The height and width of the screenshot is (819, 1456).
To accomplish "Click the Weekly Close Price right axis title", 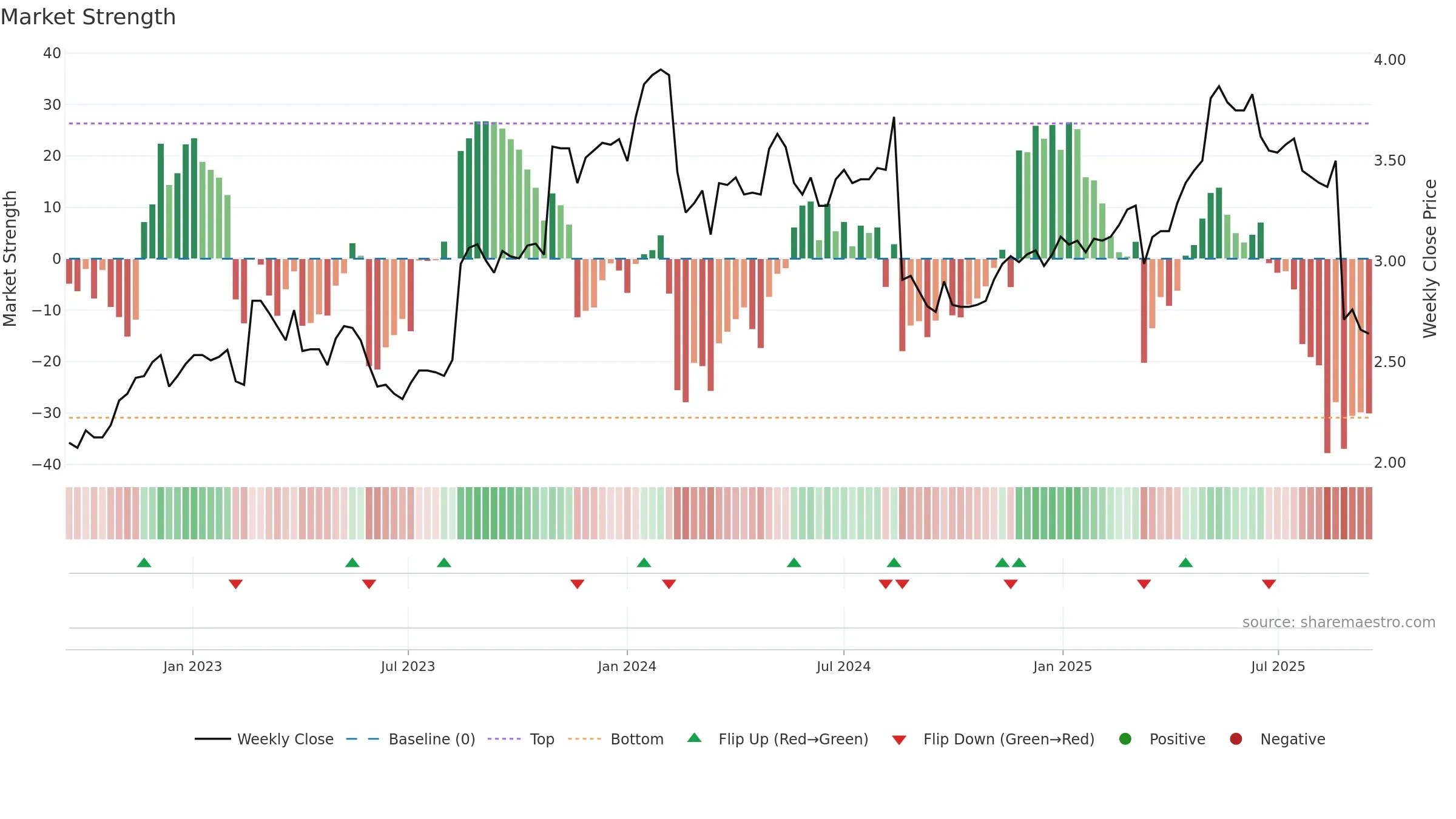I will pos(1430,258).
